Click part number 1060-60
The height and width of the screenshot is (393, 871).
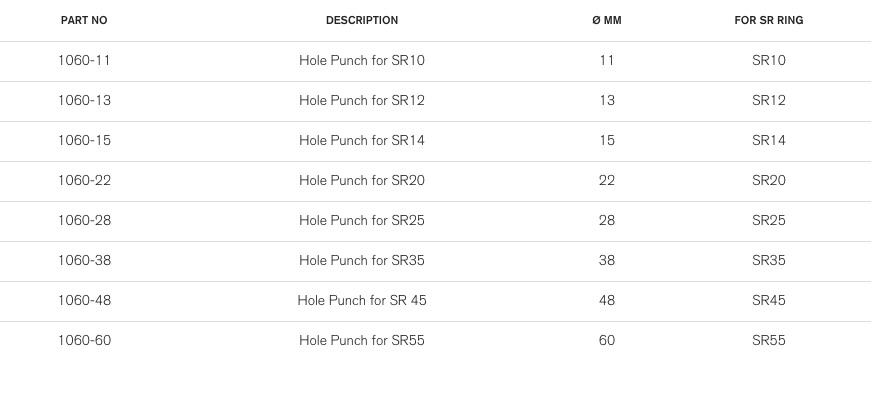84,340
